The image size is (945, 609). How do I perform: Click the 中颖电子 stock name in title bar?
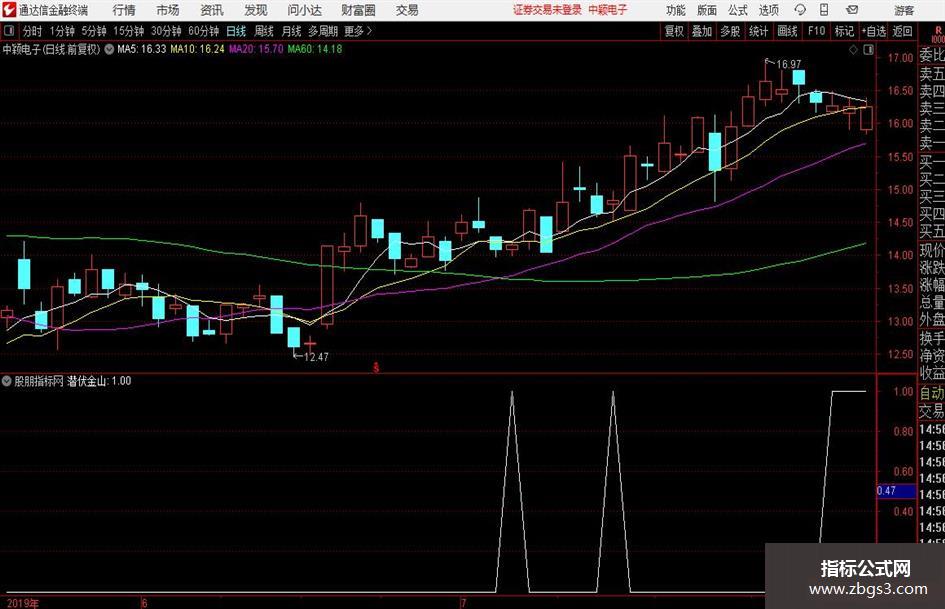coord(608,10)
